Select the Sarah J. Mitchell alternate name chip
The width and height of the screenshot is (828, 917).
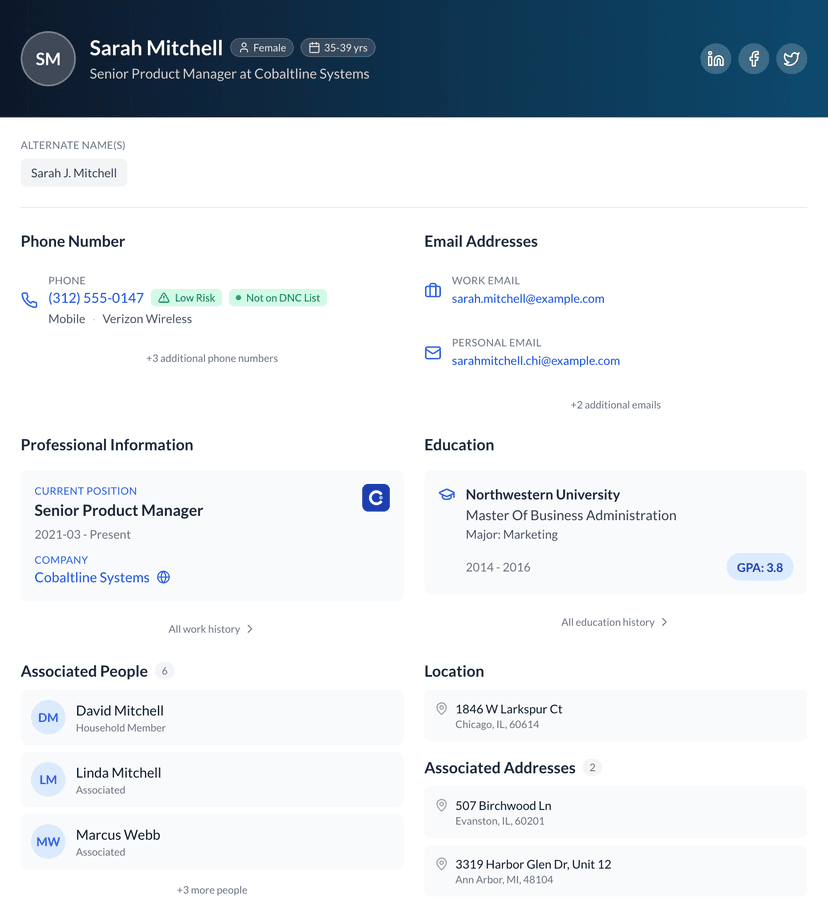(74, 173)
